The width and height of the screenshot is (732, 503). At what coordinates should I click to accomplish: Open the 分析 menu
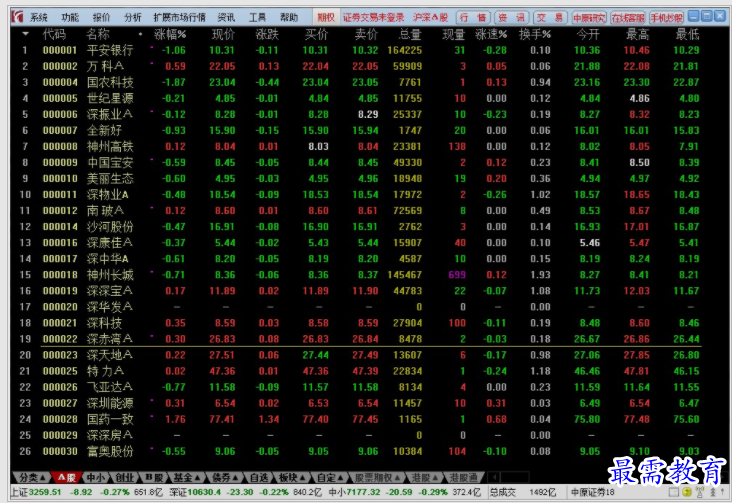pyautogui.click(x=133, y=18)
